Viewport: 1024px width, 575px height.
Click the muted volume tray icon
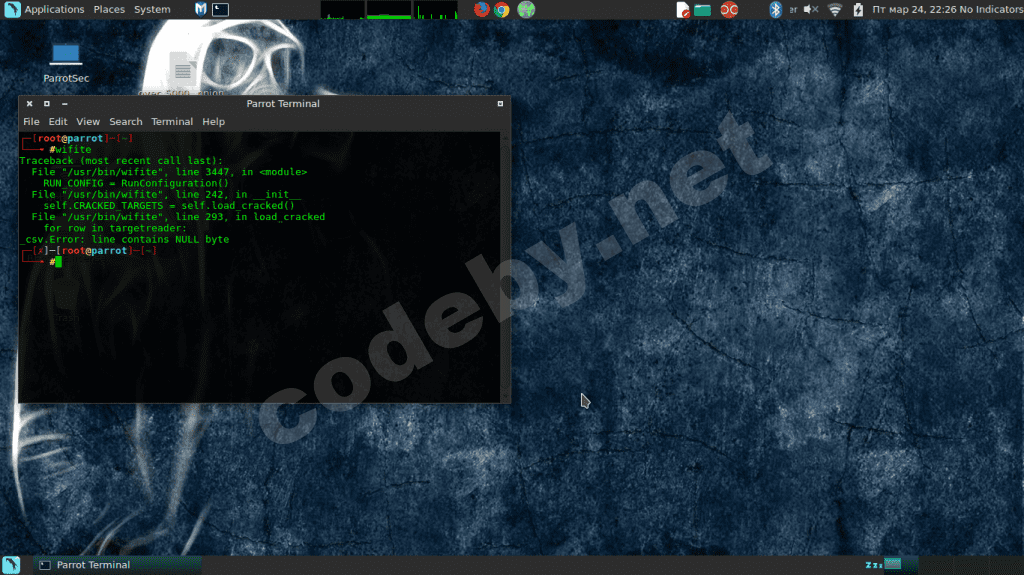point(811,9)
